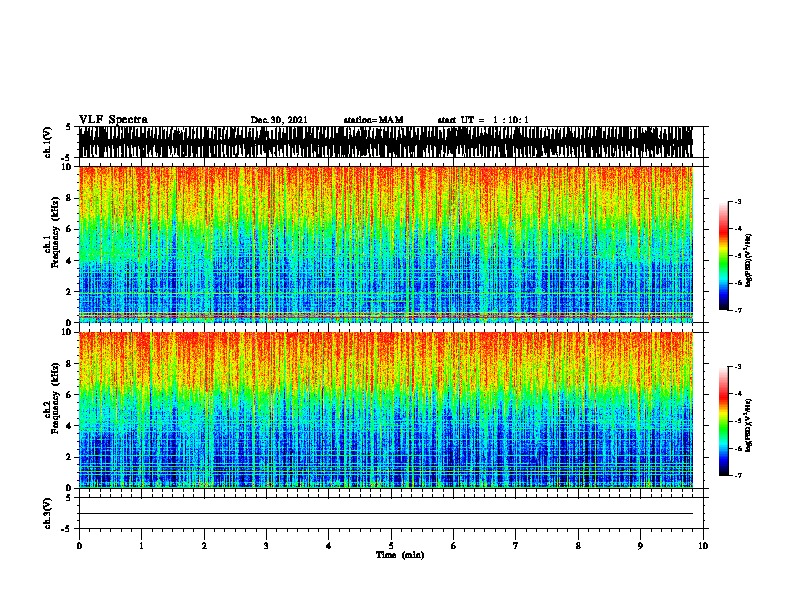Click the "ch.3(V)" axis label

(x=48, y=514)
